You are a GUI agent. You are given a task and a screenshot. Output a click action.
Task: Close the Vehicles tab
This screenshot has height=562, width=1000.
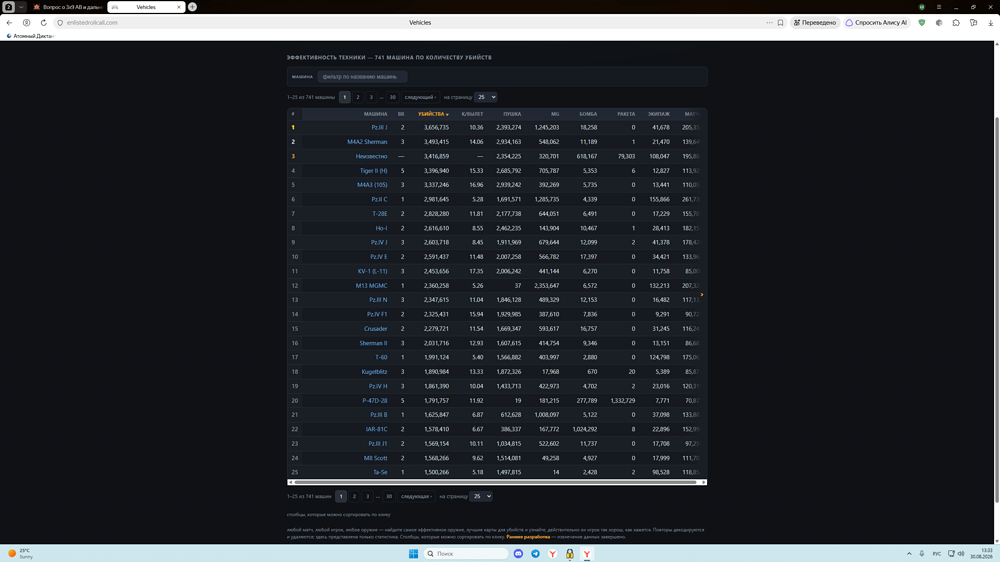(x=179, y=7)
